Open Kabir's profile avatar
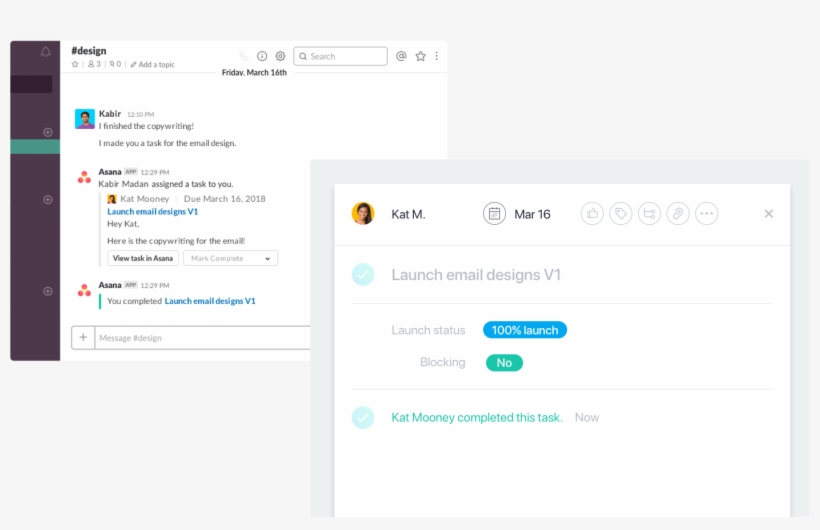 coord(85,119)
